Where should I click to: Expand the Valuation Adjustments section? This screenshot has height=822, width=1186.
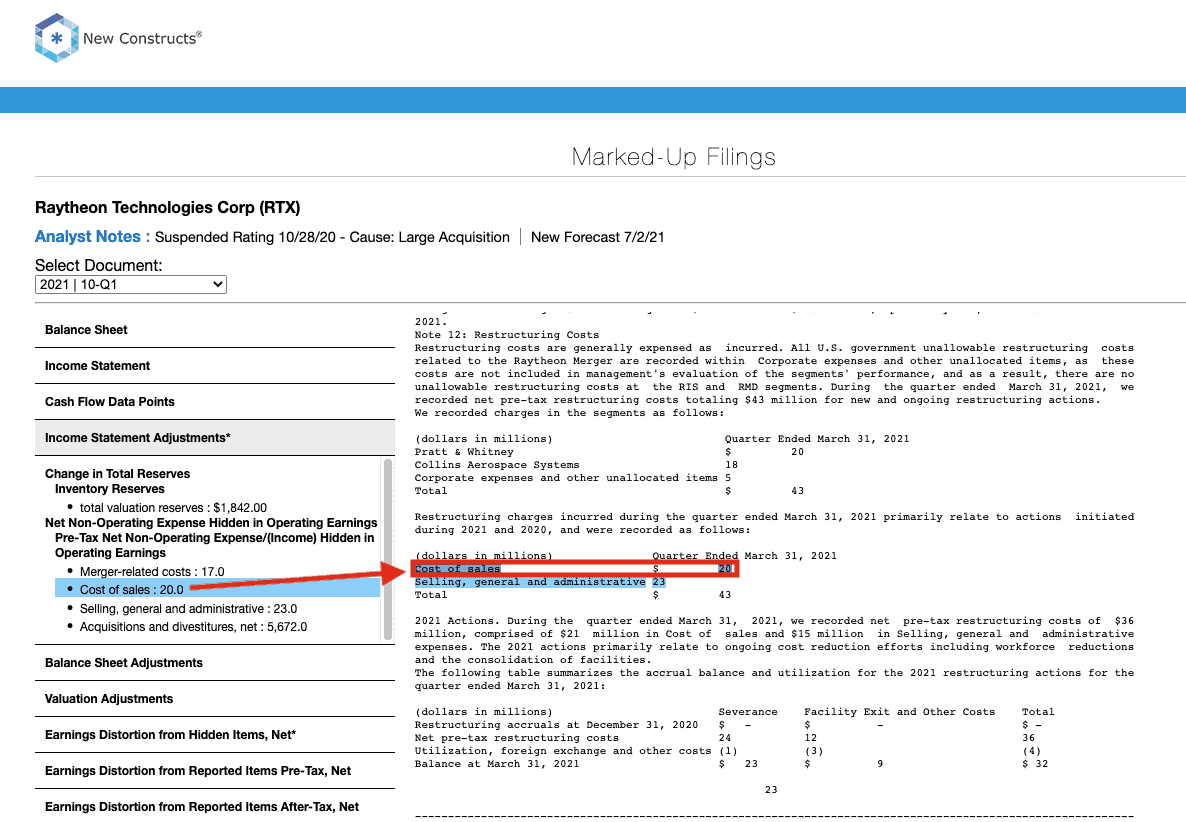click(215, 699)
